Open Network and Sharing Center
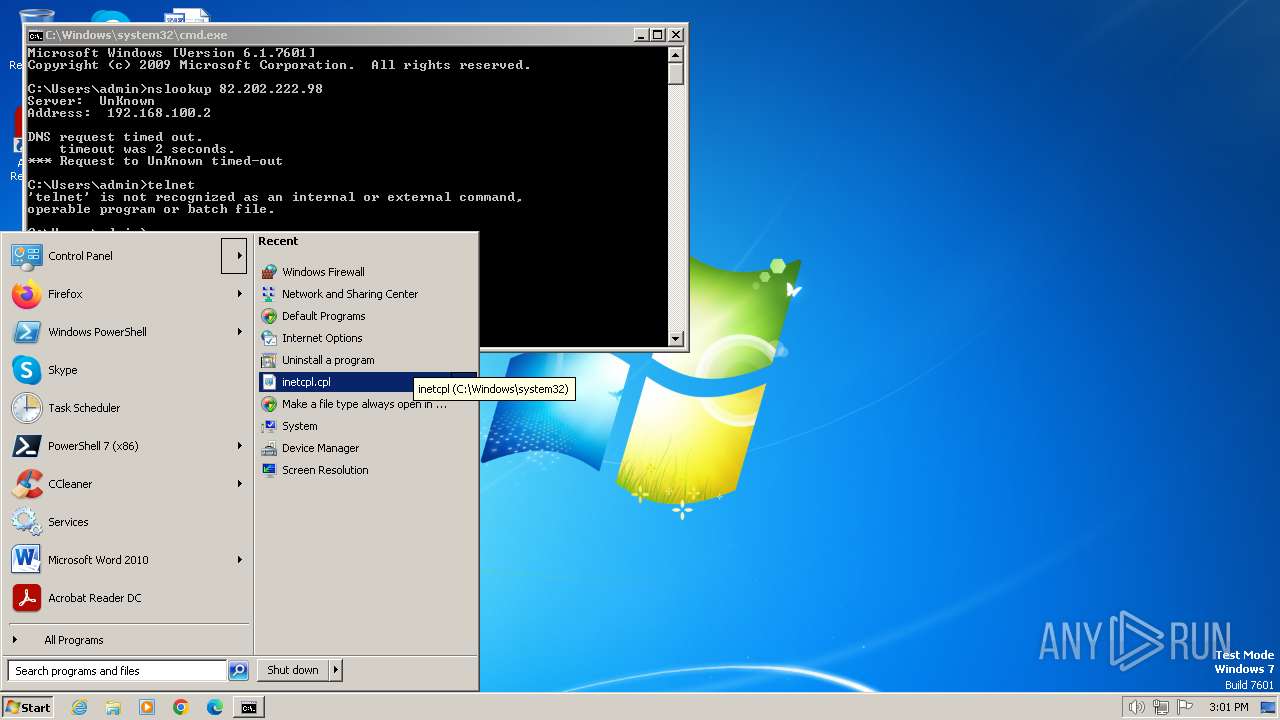This screenshot has height=720, width=1280. [x=366, y=294]
